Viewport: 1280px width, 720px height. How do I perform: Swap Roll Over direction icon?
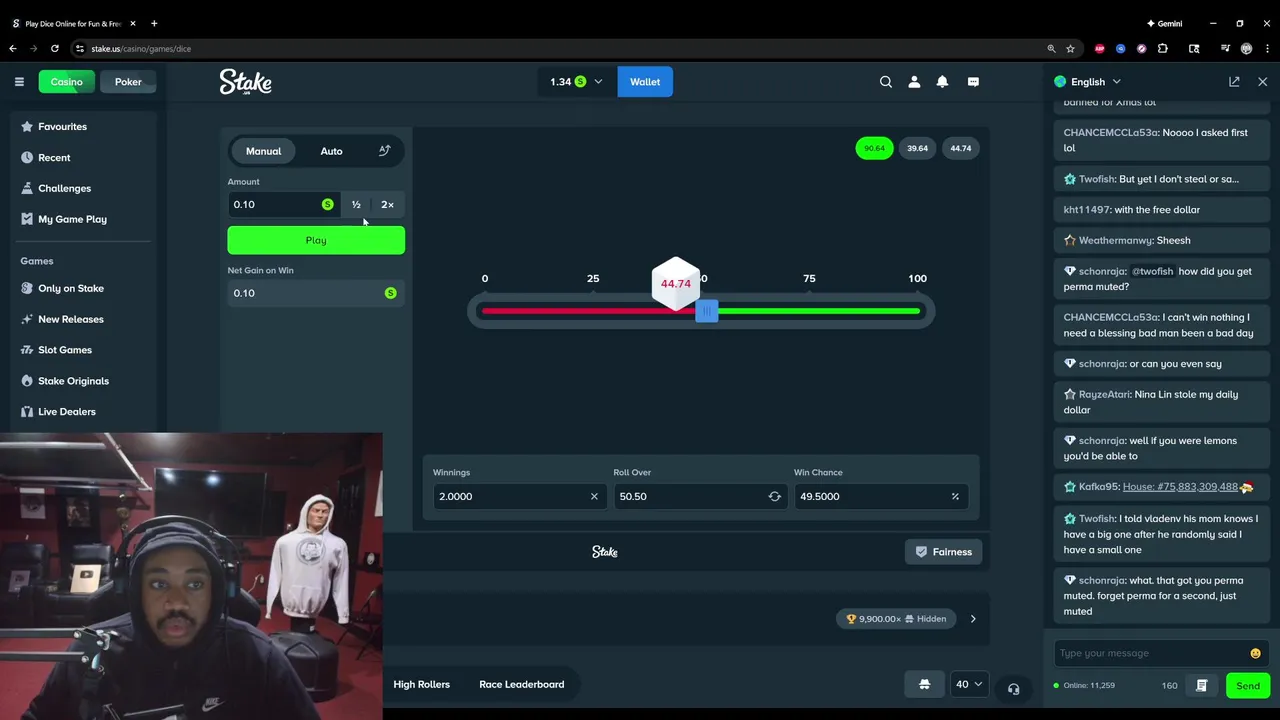tap(774, 496)
